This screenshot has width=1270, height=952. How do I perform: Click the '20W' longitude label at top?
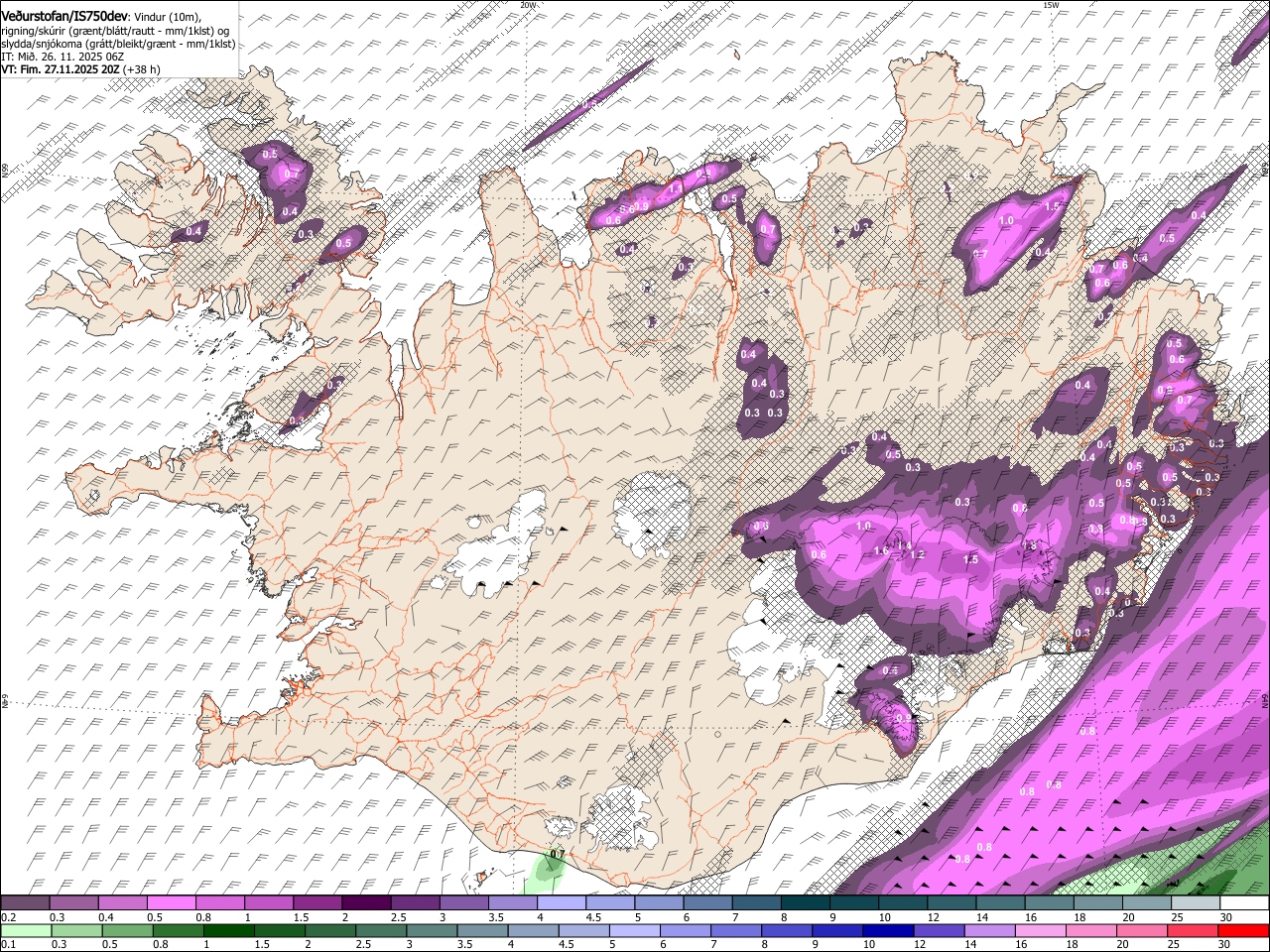point(528,4)
